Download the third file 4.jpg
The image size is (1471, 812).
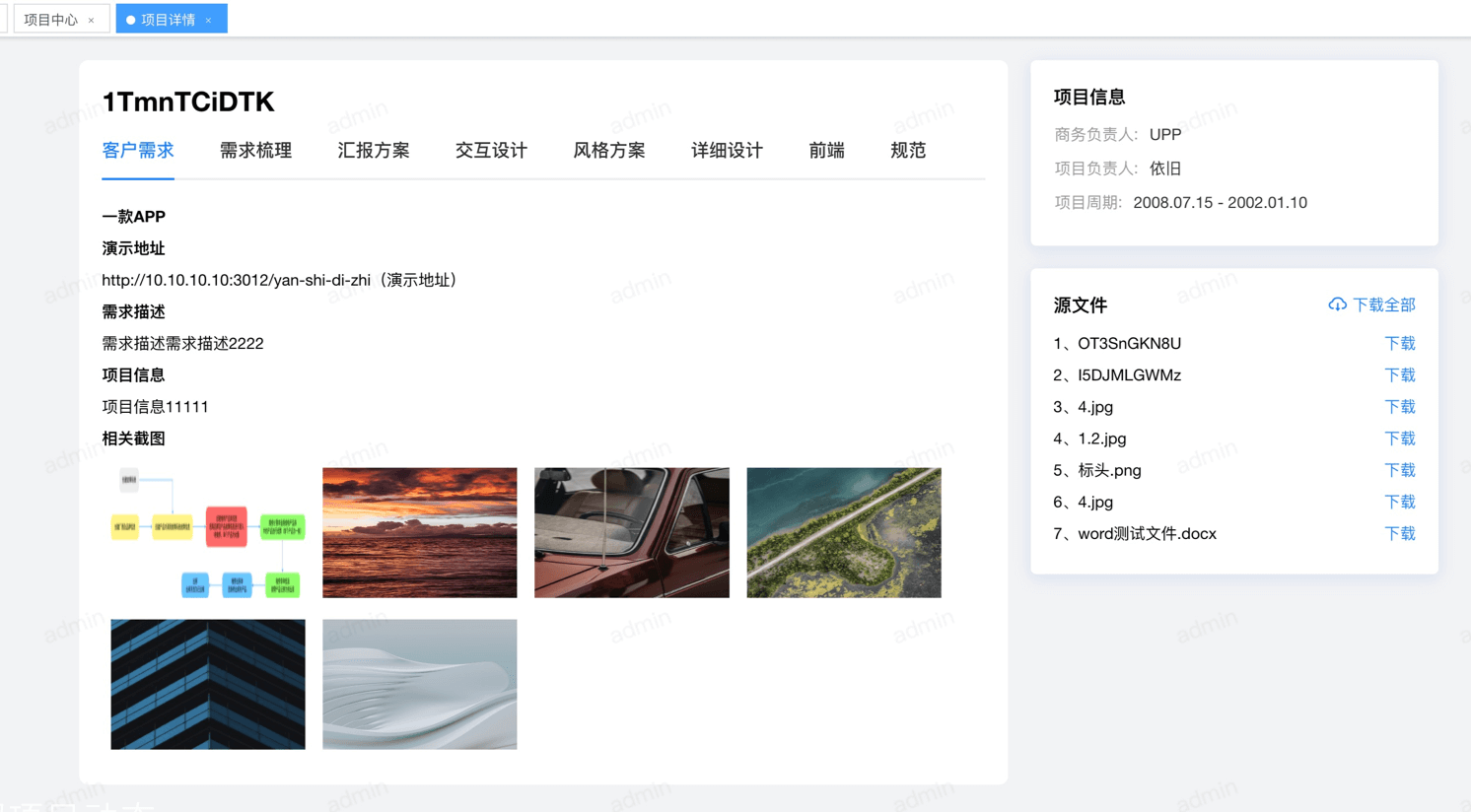(1400, 406)
